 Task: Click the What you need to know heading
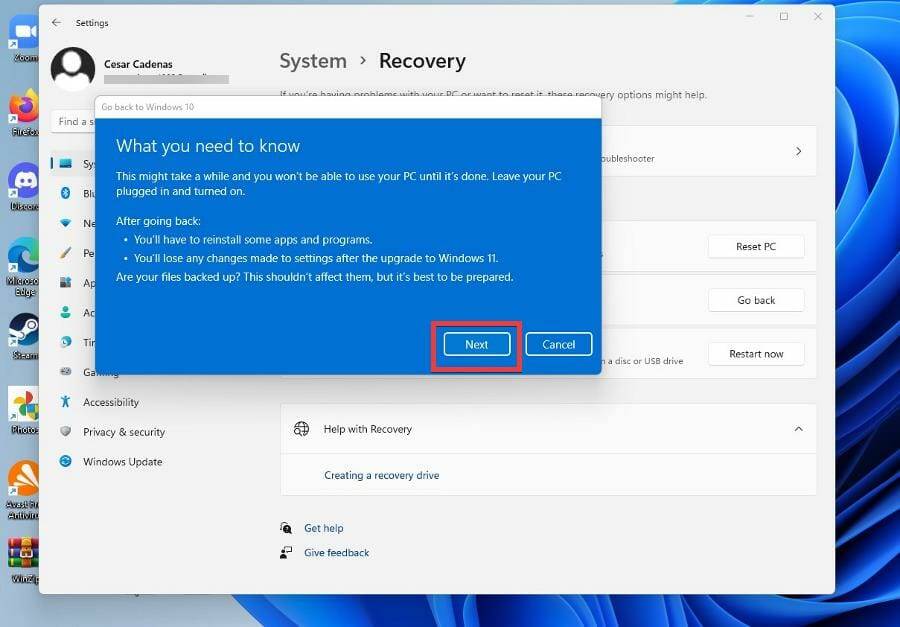(208, 146)
